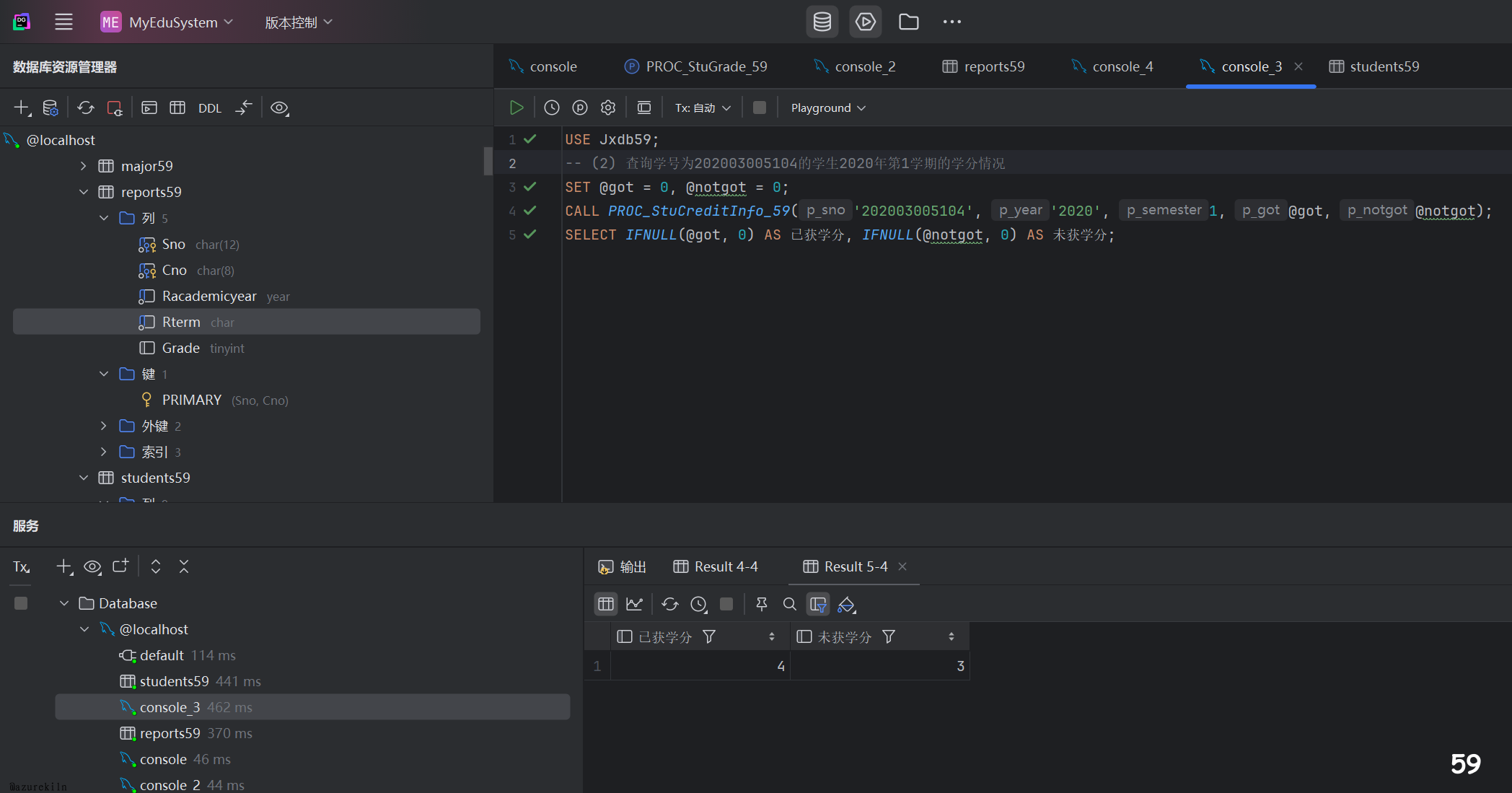Open query history clock icon
Image resolution: width=1512 pixels, height=793 pixels.
coord(552,108)
